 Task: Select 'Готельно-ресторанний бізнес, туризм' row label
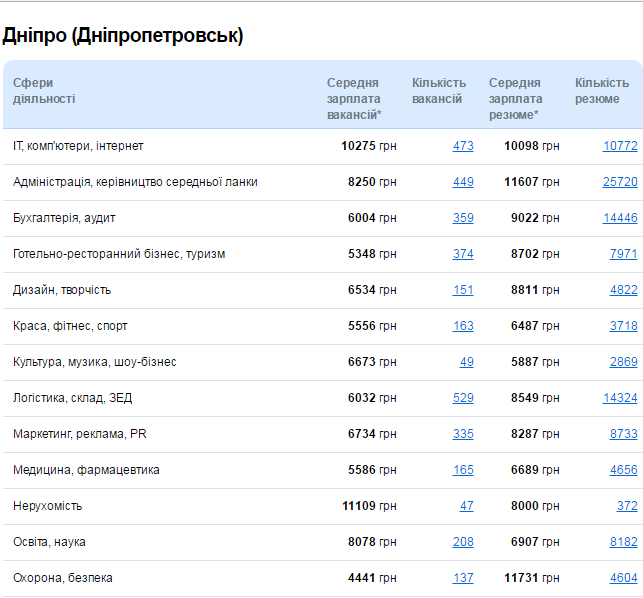click(119, 254)
